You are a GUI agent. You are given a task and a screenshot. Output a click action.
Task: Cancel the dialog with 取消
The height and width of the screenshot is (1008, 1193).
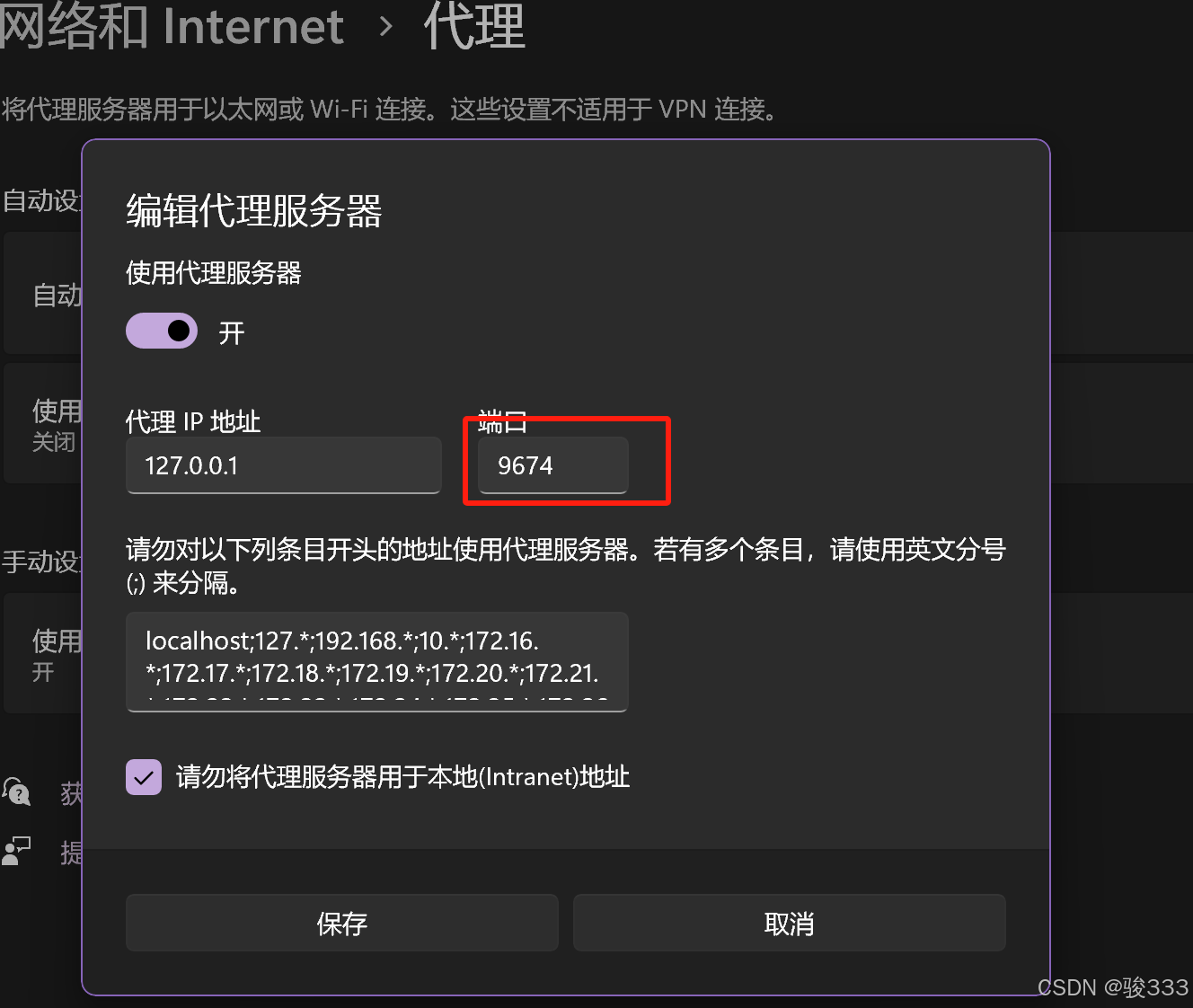[790, 923]
